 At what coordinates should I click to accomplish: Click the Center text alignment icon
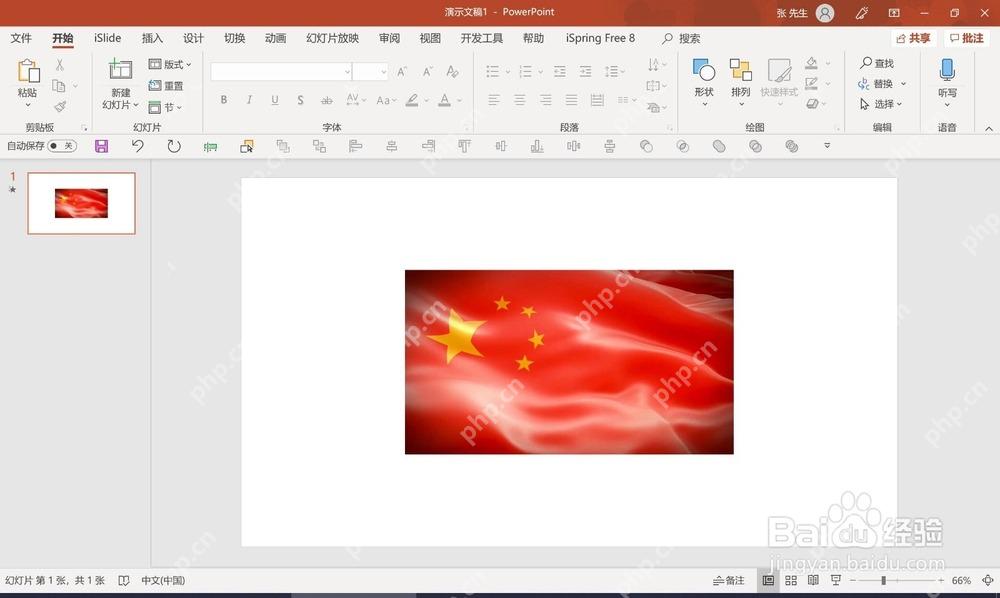(520, 99)
